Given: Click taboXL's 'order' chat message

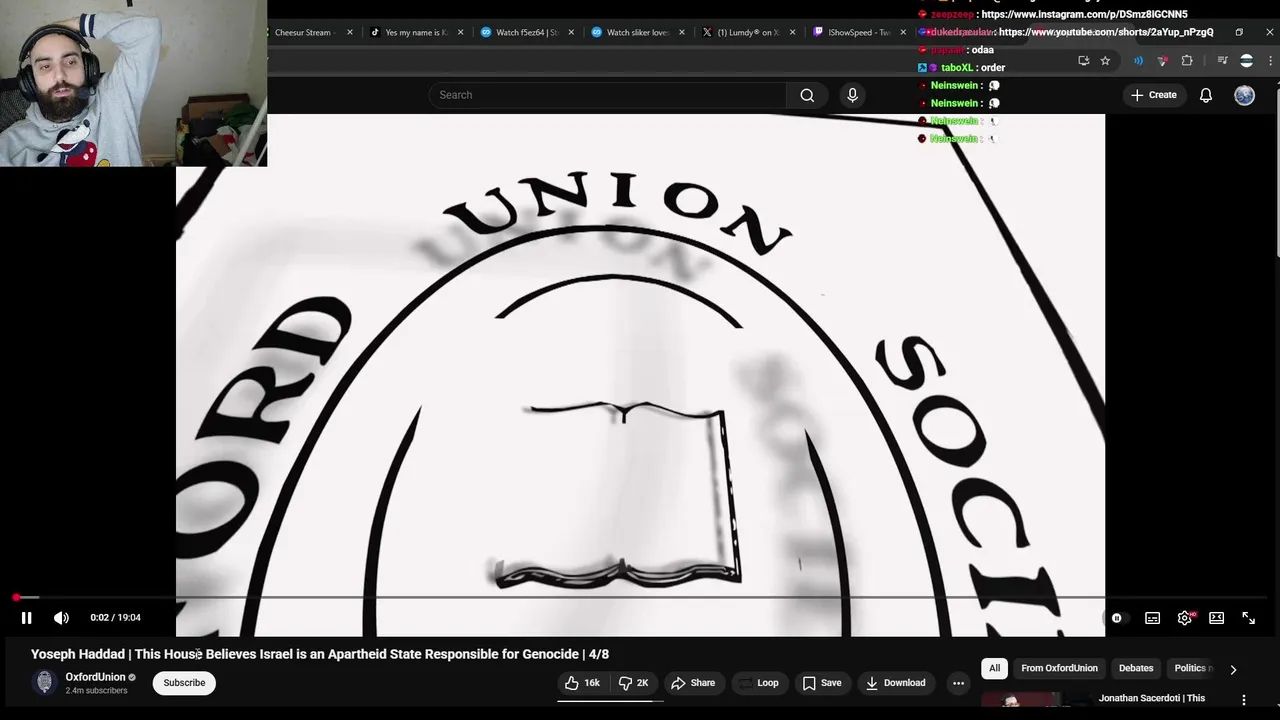Looking at the screenshot, I should pos(993,68).
